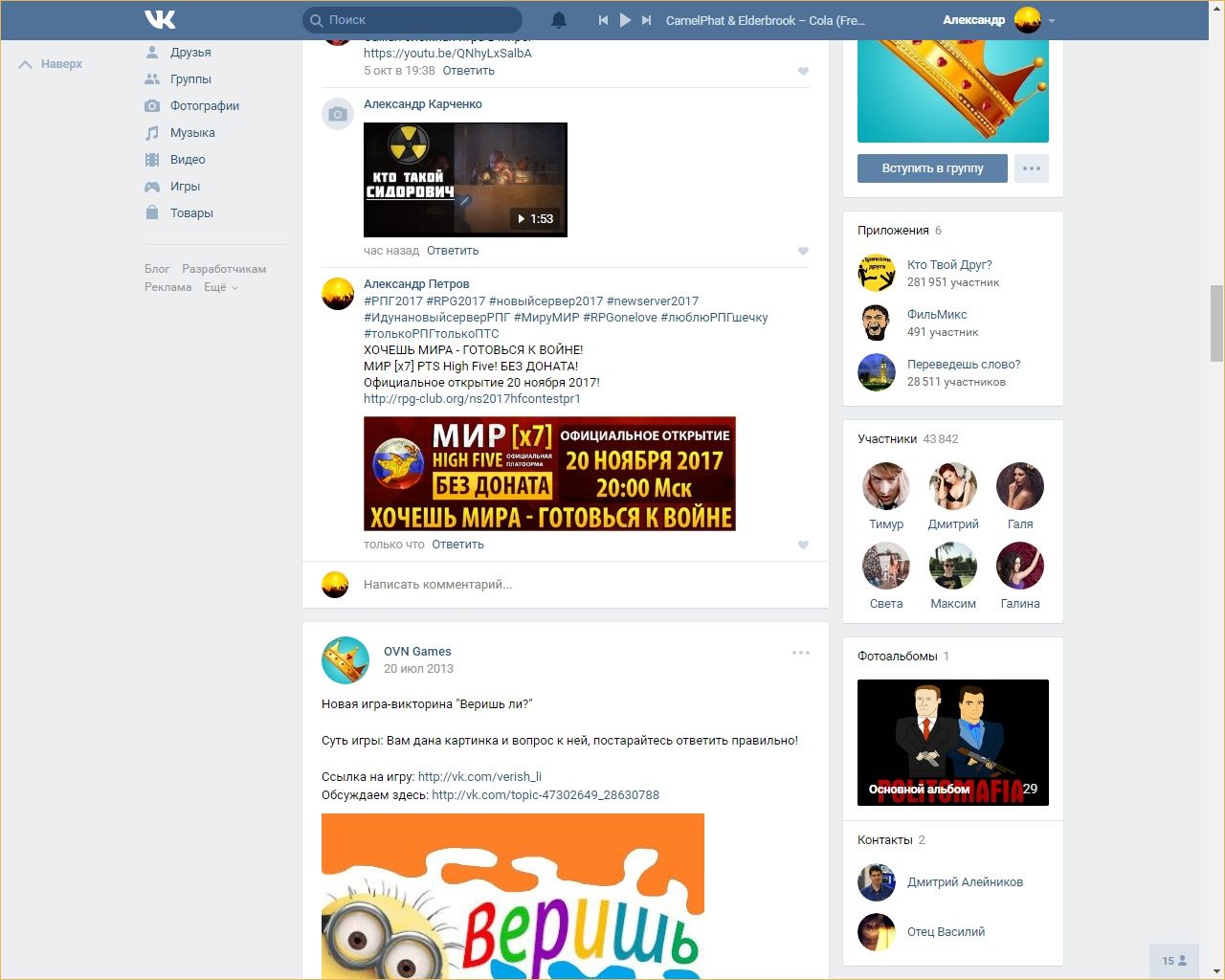Follow the rpg-club.org contest link
The height and width of the screenshot is (980, 1225).
[472, 399]
